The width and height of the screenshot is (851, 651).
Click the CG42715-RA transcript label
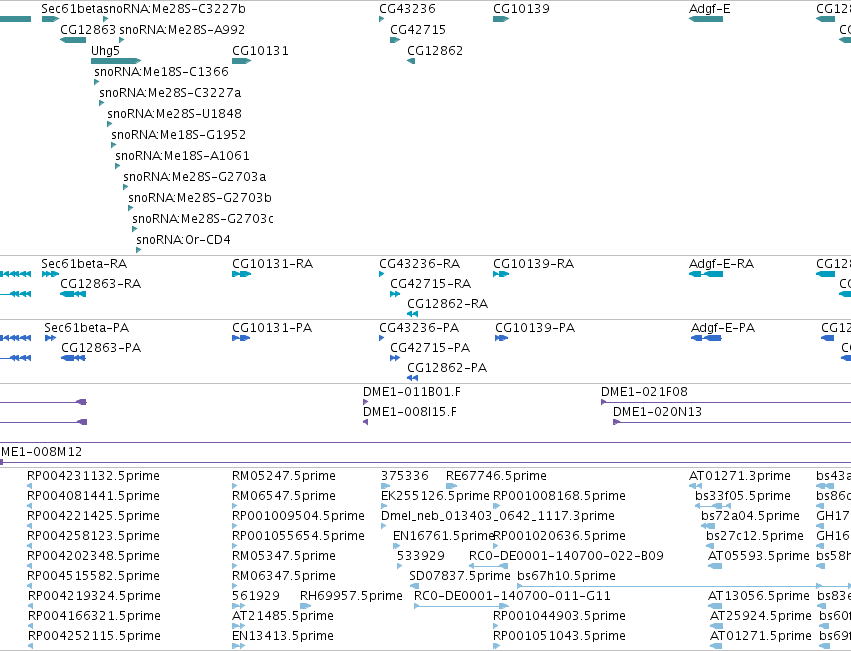click(430, 284)
